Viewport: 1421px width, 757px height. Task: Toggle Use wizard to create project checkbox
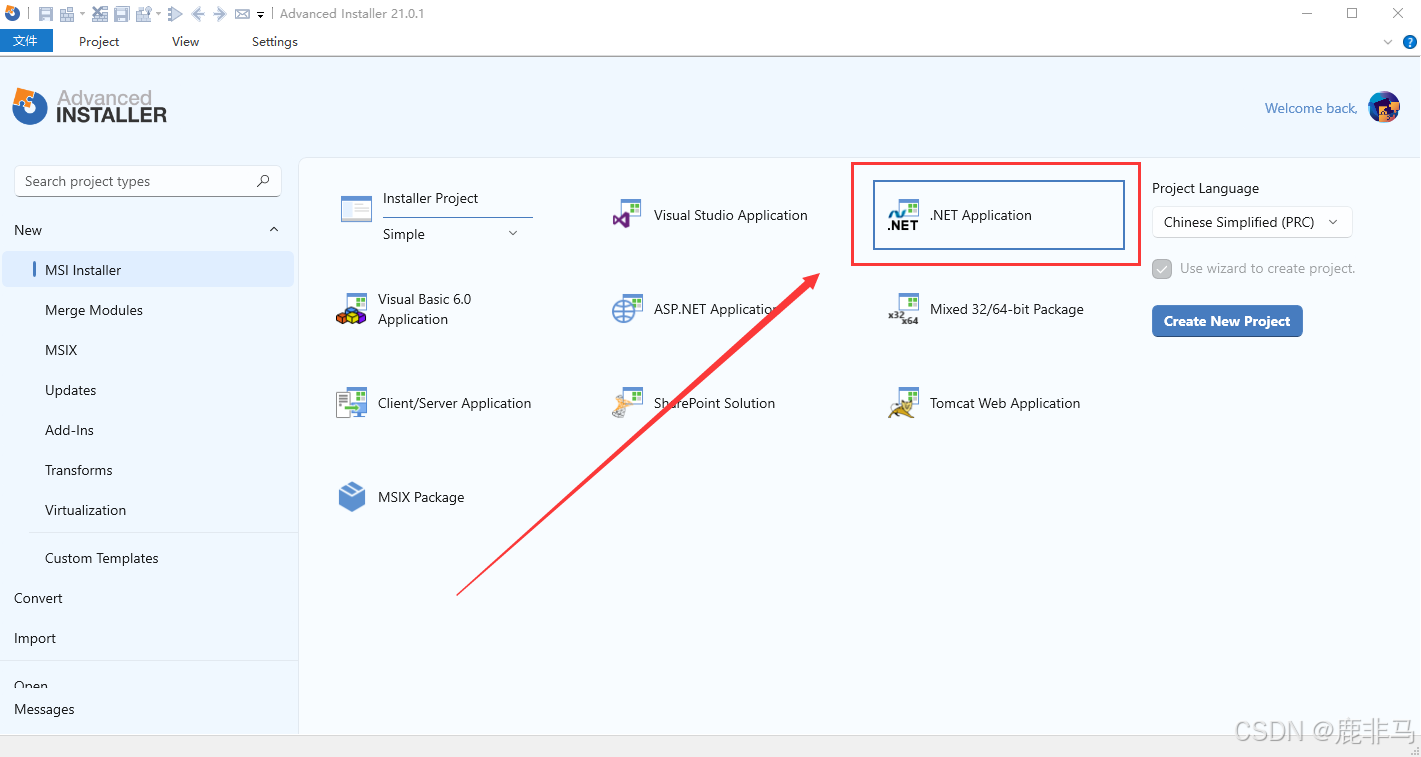(1162, 269)
